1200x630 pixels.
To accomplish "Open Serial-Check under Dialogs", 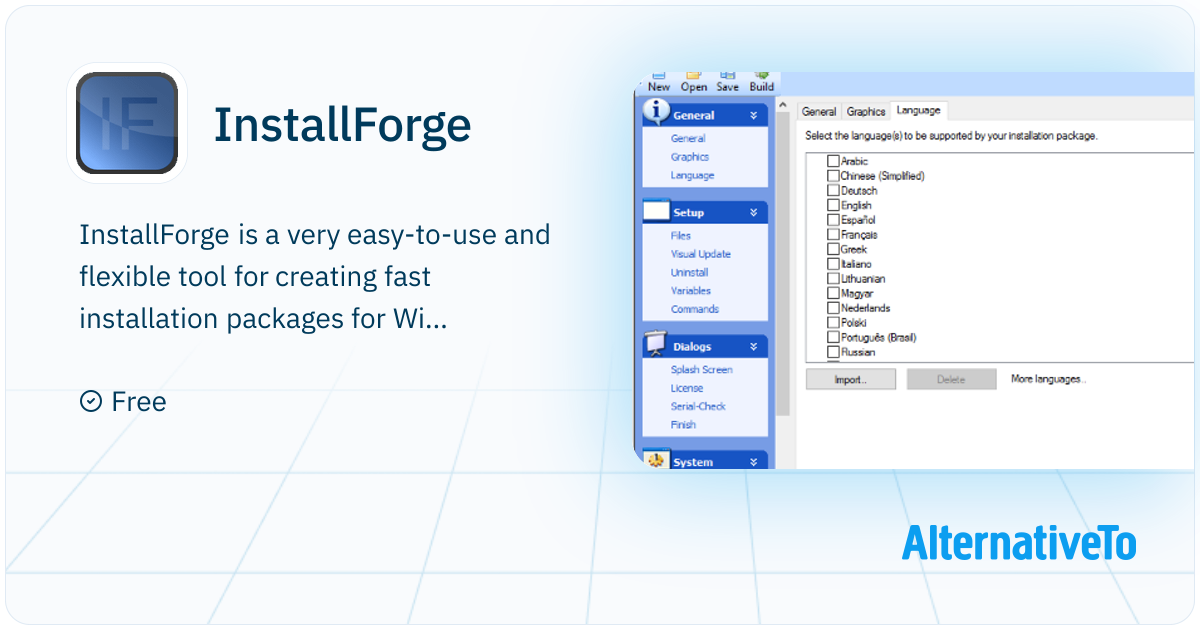I will 698,406.
